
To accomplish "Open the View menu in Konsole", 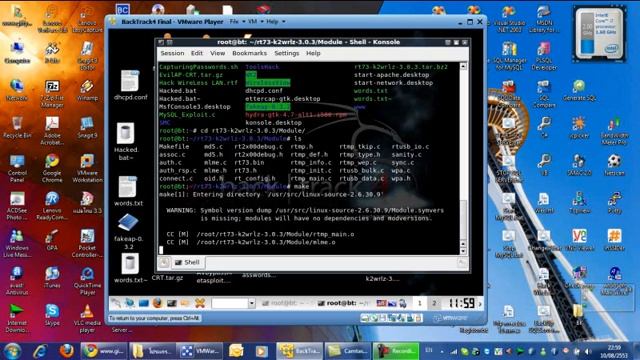I will coord(217,53).
